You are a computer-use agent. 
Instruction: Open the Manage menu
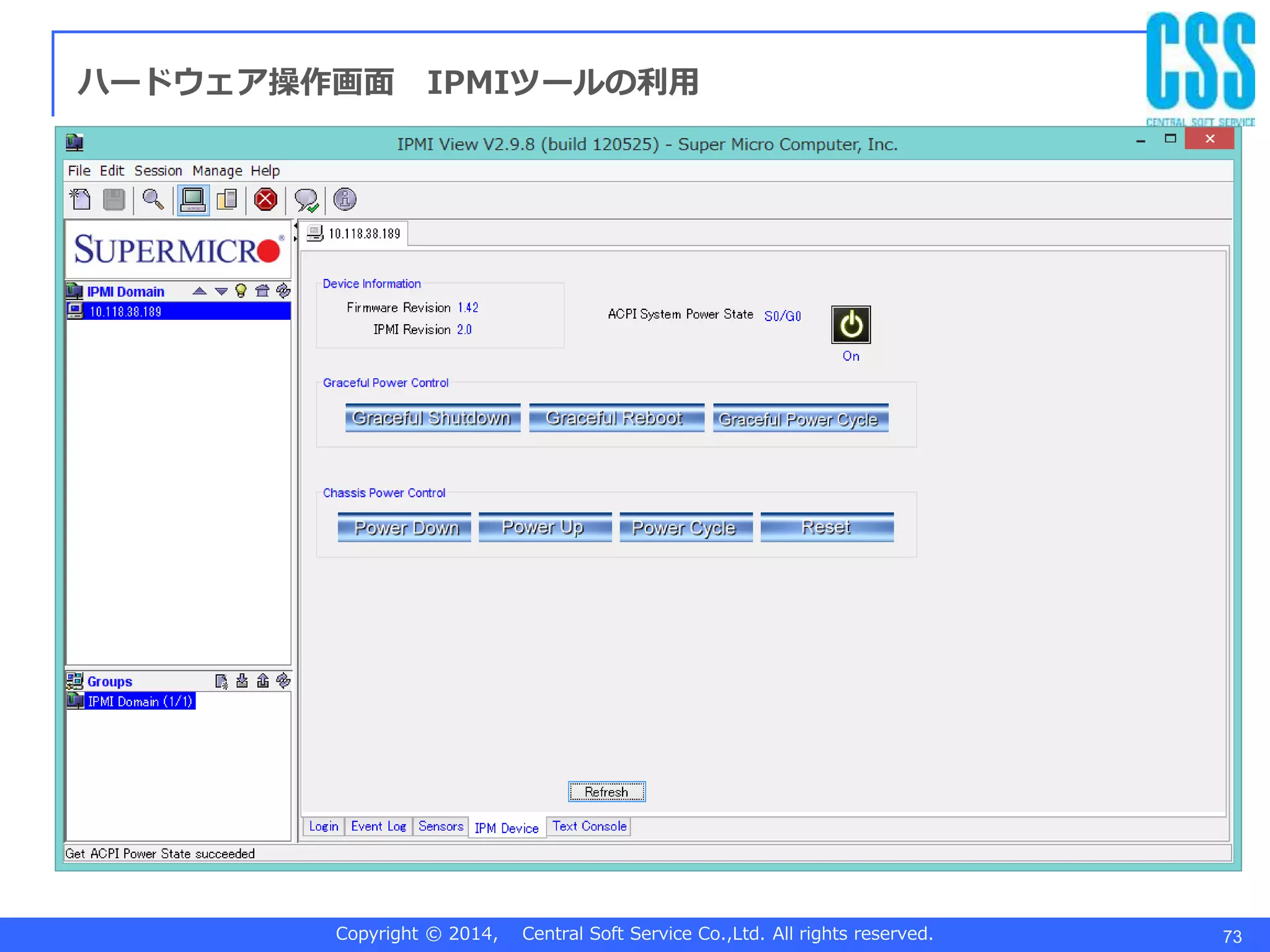coord(217,170)
